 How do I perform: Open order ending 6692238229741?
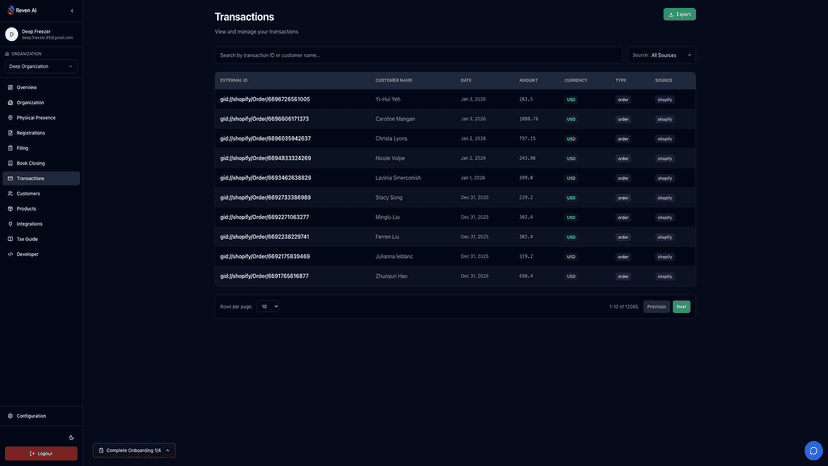pyautogui.click(x=265, y=237)
